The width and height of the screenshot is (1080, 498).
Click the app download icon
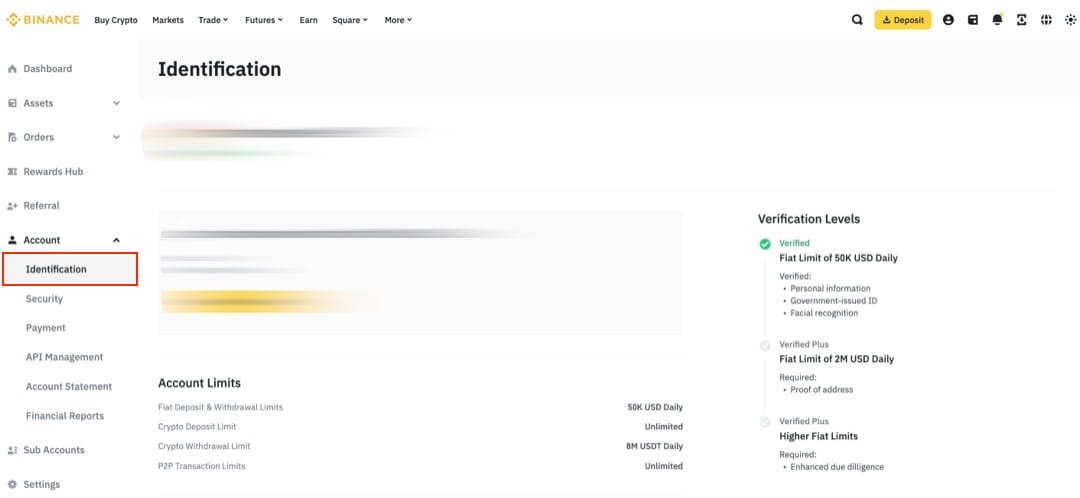point(1021,20)
